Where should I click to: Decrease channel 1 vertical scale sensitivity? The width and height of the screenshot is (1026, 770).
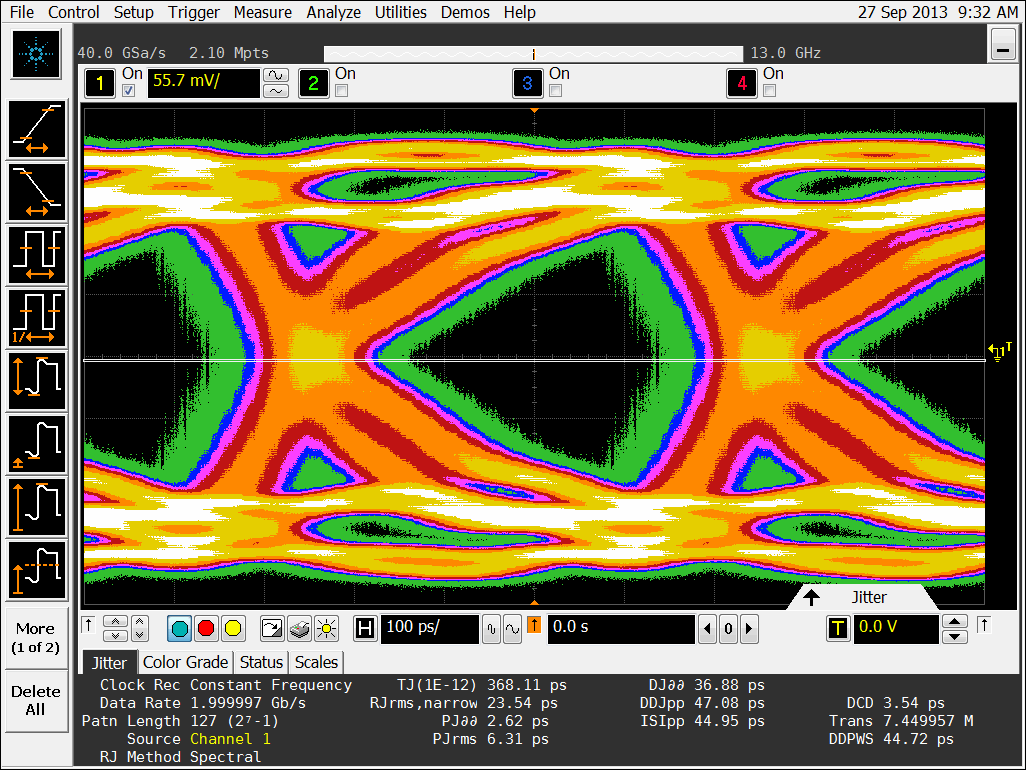point(275,91)
